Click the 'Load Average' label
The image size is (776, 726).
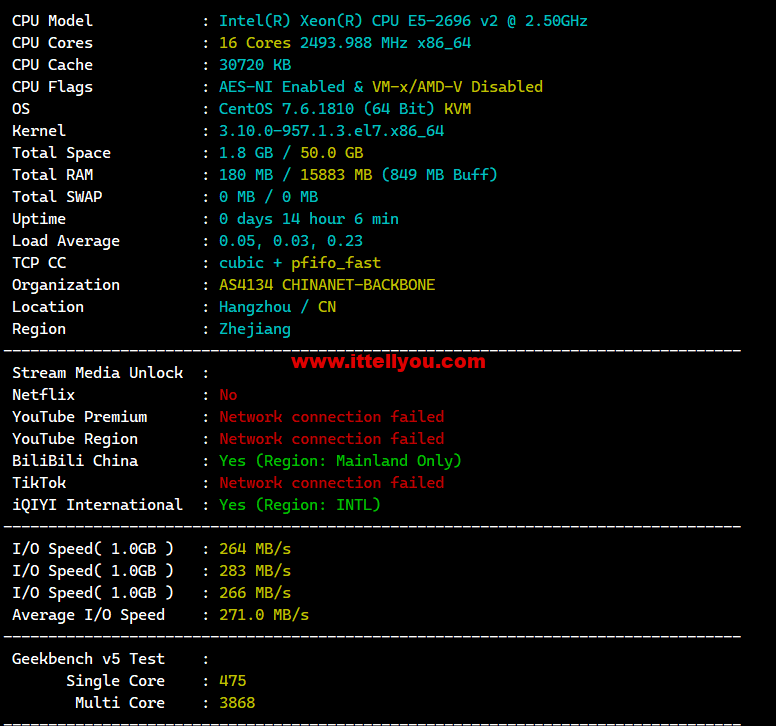tap(66, 241)
